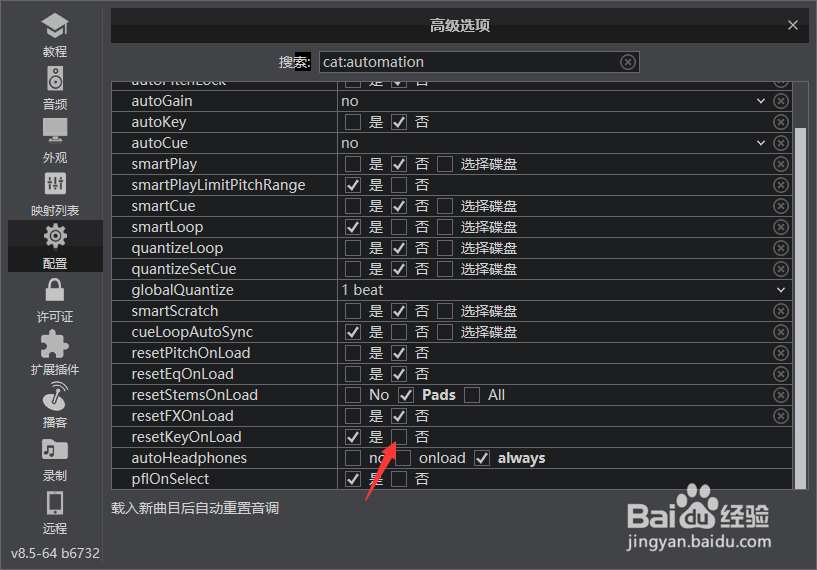Reset resetEqOnLoad with its circle-X icon

pyautogui.click(x=781, y=374)
